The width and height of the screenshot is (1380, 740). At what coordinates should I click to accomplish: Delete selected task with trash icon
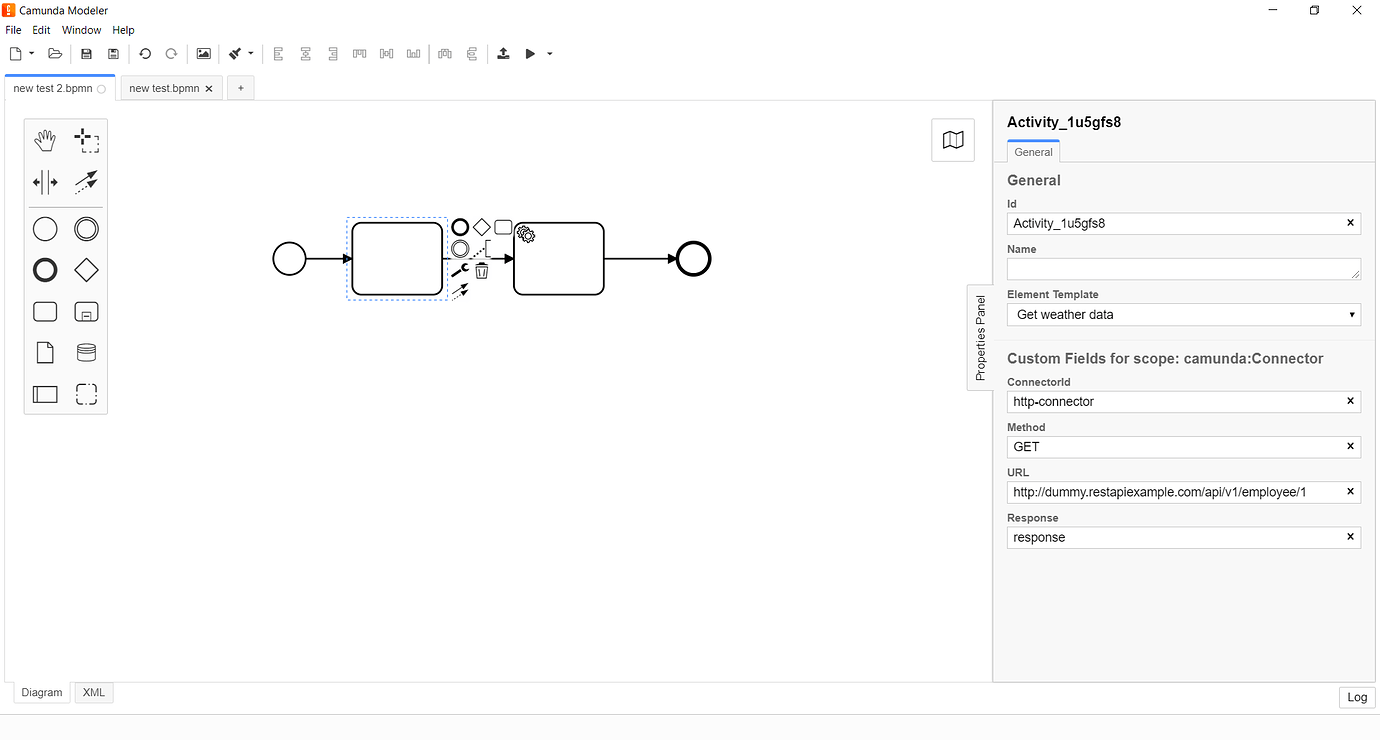coord(482,270)
